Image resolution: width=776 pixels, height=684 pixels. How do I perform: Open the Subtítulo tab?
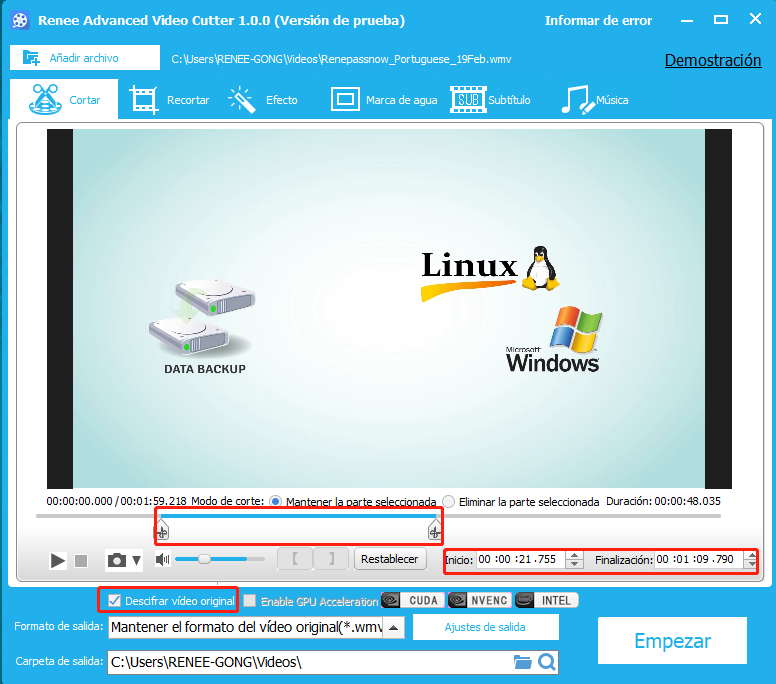(490, 100)
